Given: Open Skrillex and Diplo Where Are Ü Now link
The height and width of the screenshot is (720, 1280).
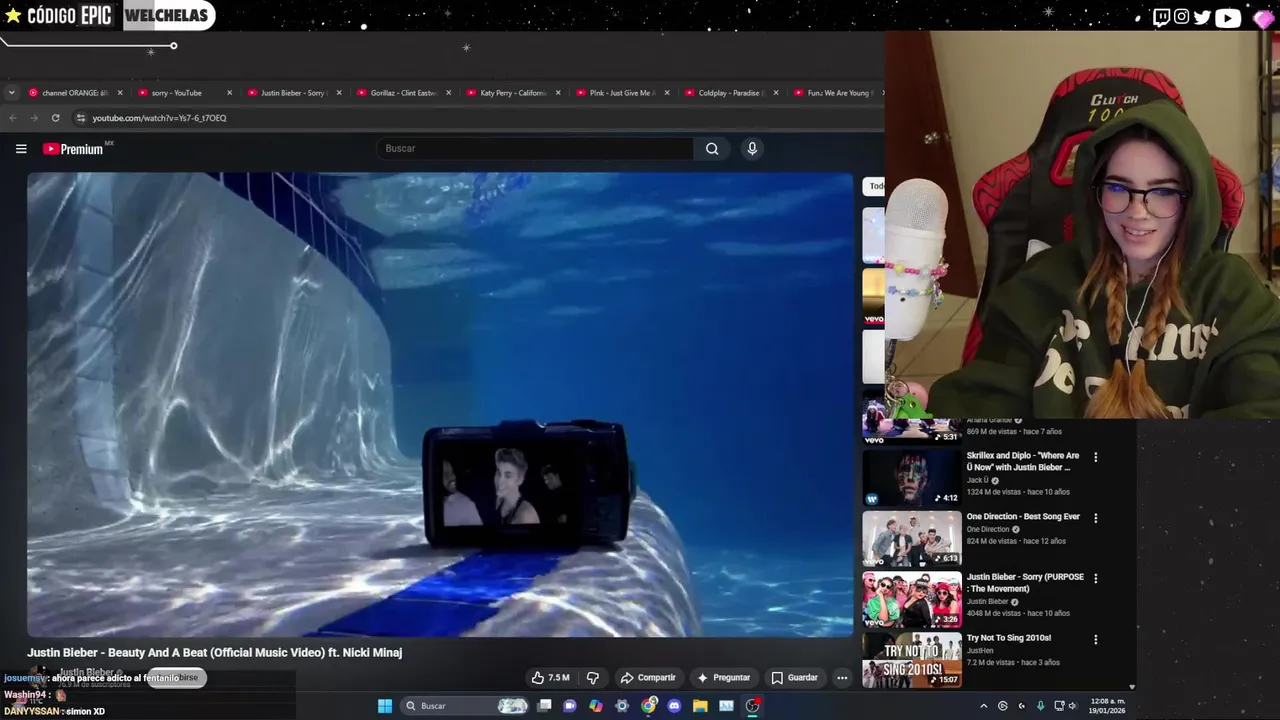Looking at the screenshot, I should pos(1022,462).
